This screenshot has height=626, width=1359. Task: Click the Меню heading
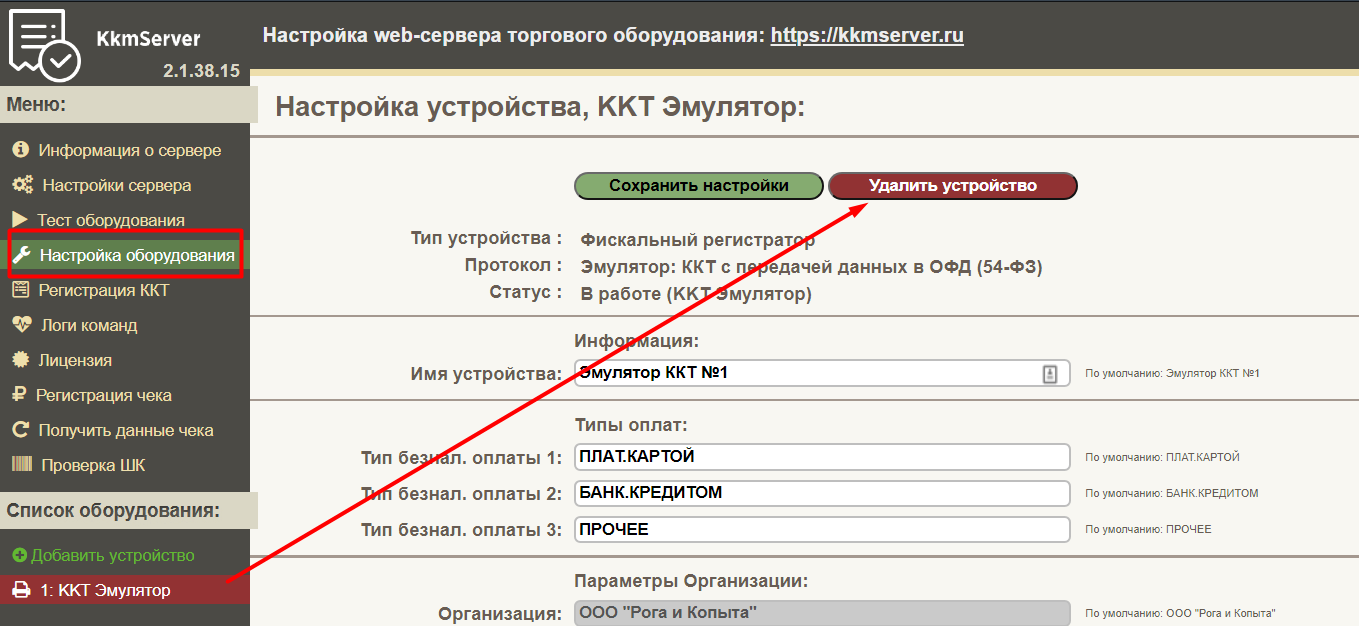pyautogui.click(x=37, y=104)
